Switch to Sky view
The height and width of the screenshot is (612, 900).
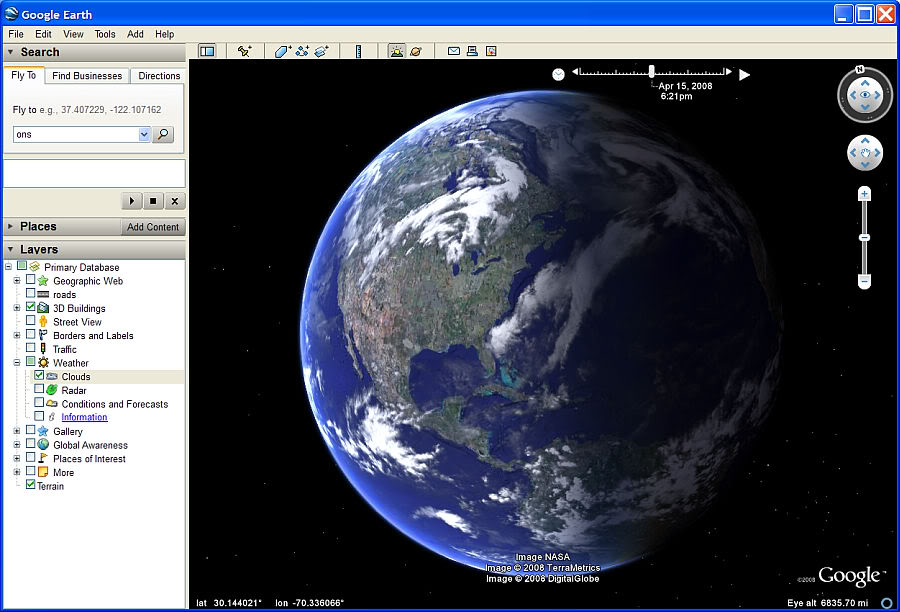[414, 50]
